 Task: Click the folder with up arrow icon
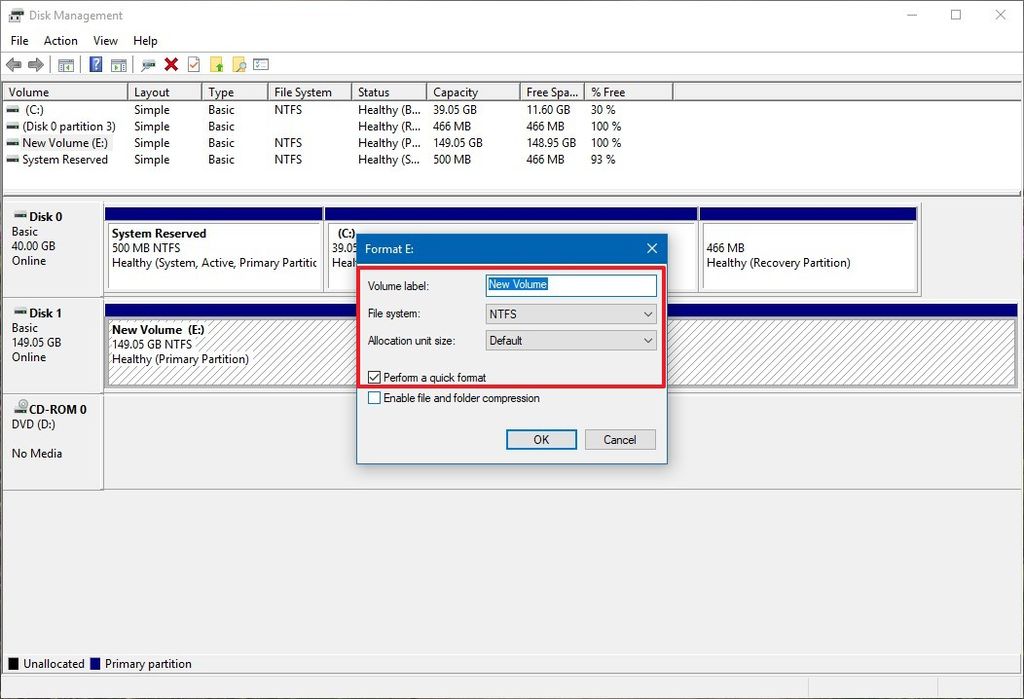point(216,64)
